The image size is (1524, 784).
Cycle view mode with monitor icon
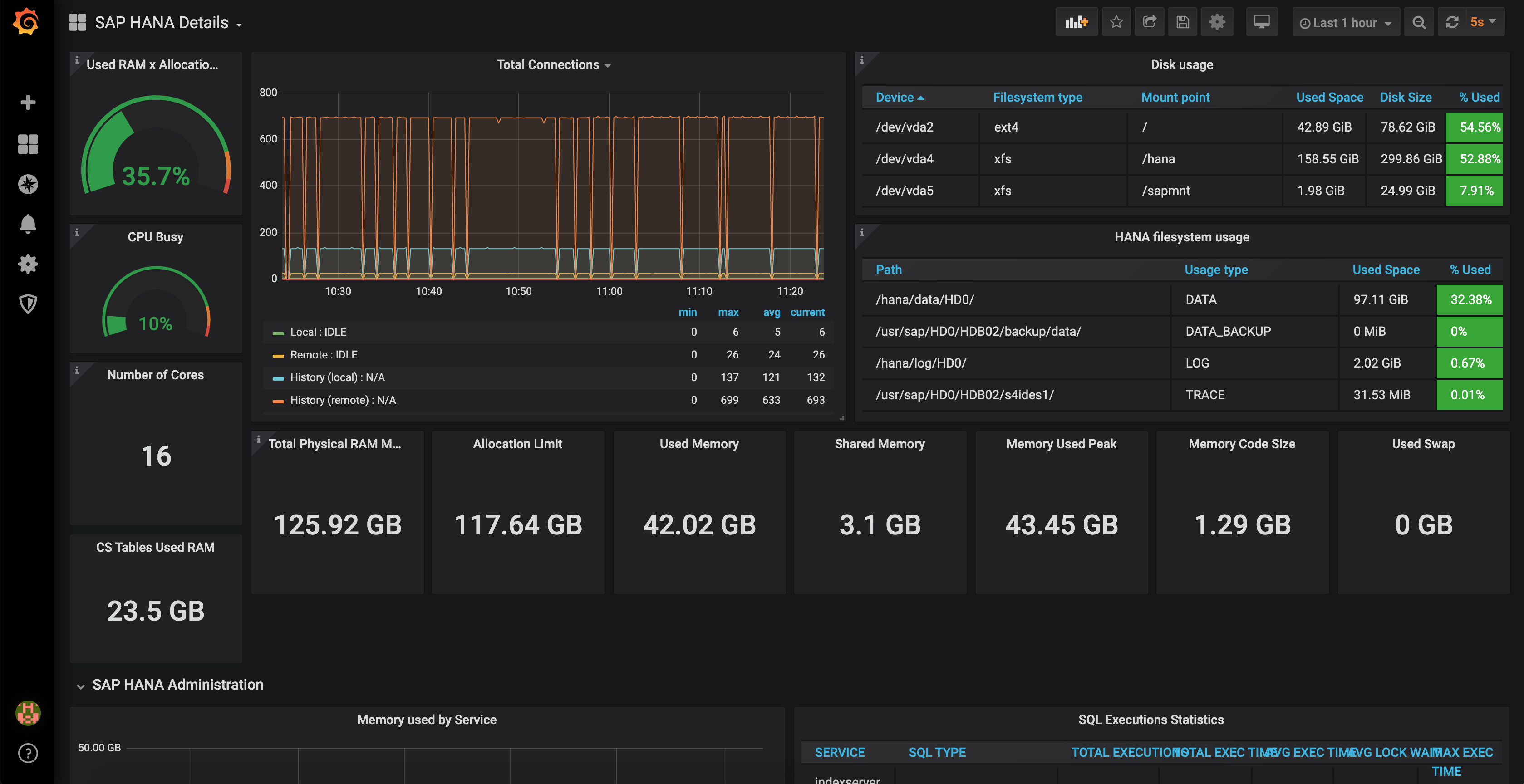[x=1261, y=23]
